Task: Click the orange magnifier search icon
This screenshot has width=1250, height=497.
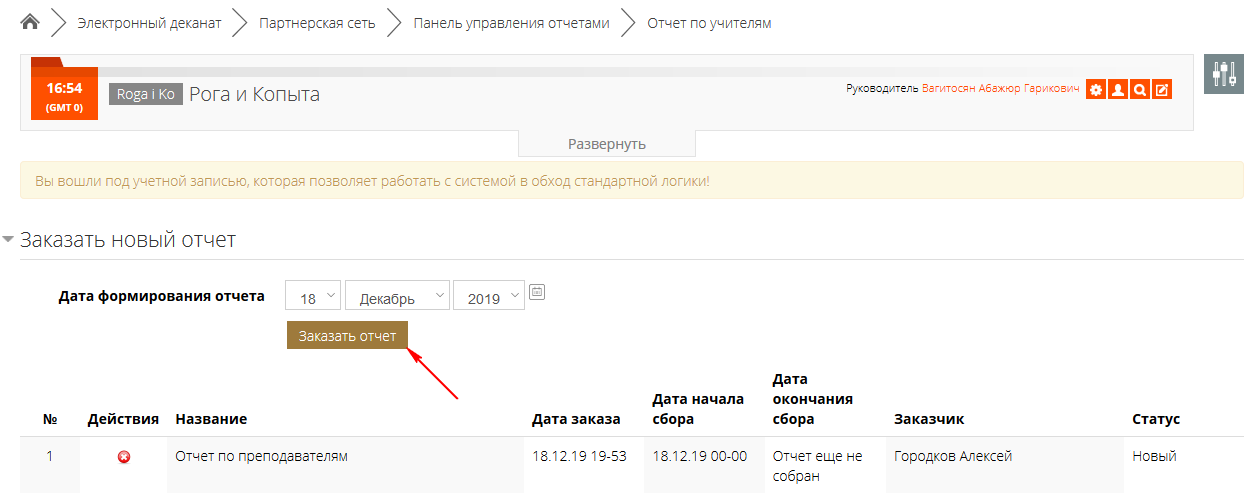Action: tap(1140, 90)
